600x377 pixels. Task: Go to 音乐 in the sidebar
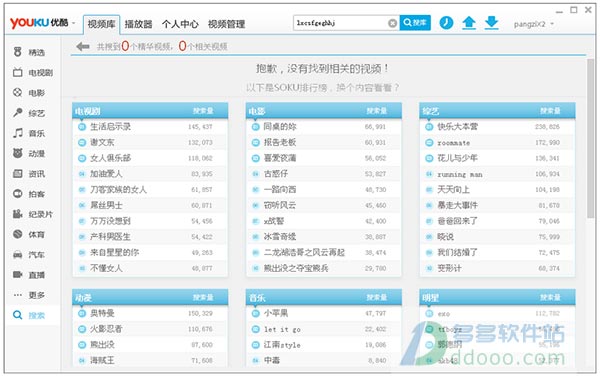coord(29,133)
